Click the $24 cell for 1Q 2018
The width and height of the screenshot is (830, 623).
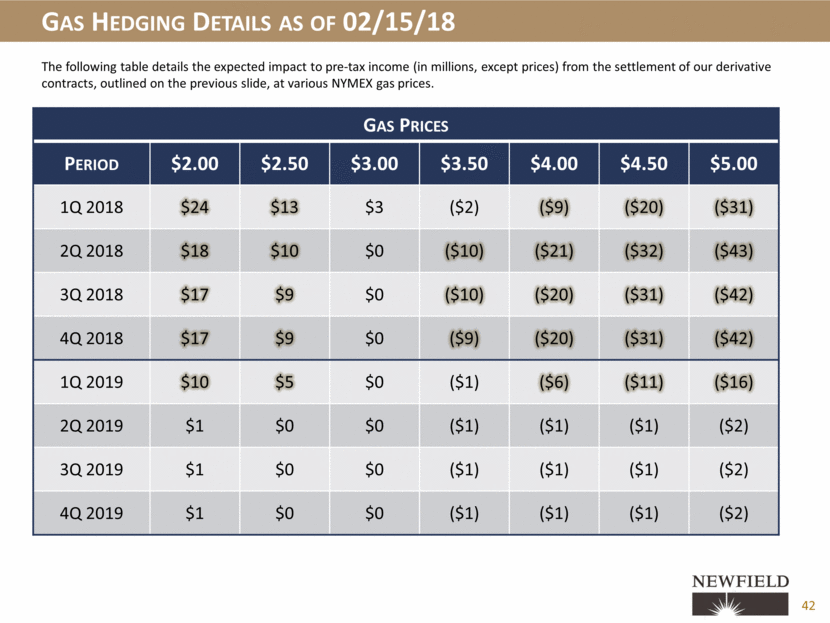click(194, 207)
